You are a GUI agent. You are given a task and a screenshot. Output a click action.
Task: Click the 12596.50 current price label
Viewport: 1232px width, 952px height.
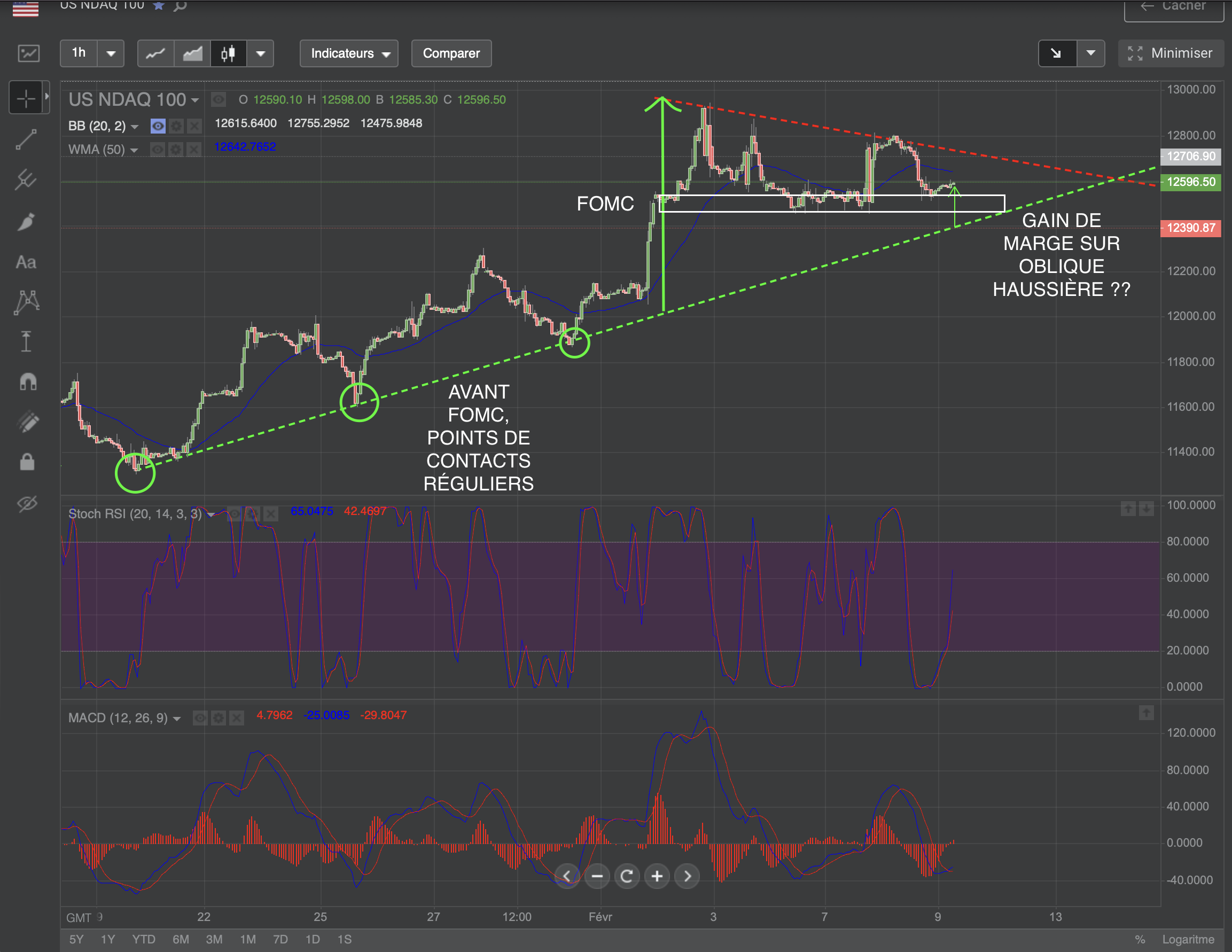point(1190,182)
